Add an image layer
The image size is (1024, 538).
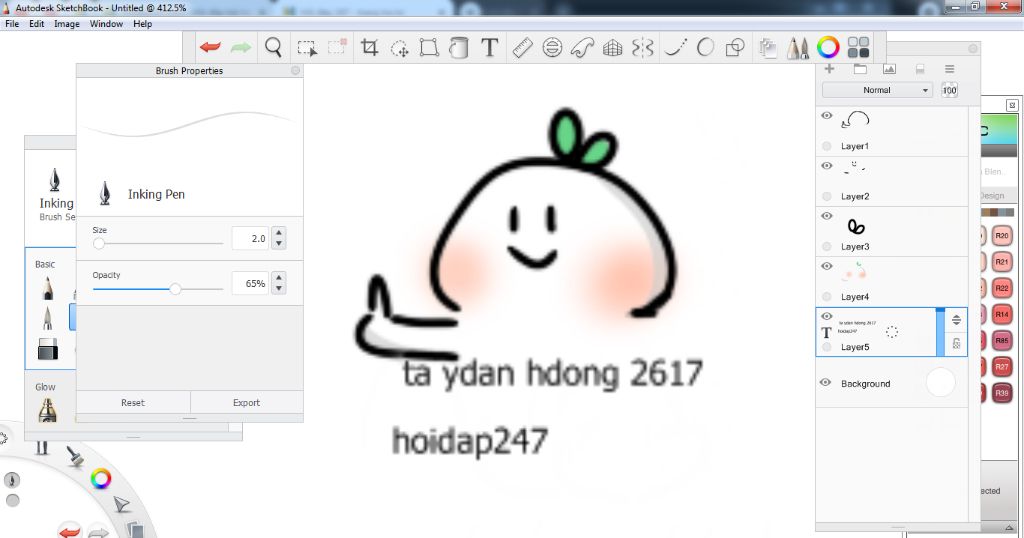coord(889,69)
